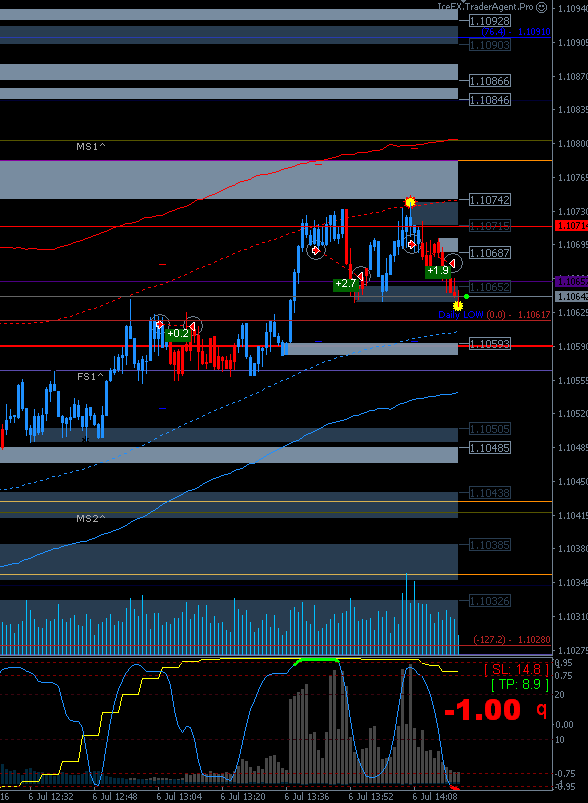Click the yellow sun marker at 1.10742 high

click(410, 202)
